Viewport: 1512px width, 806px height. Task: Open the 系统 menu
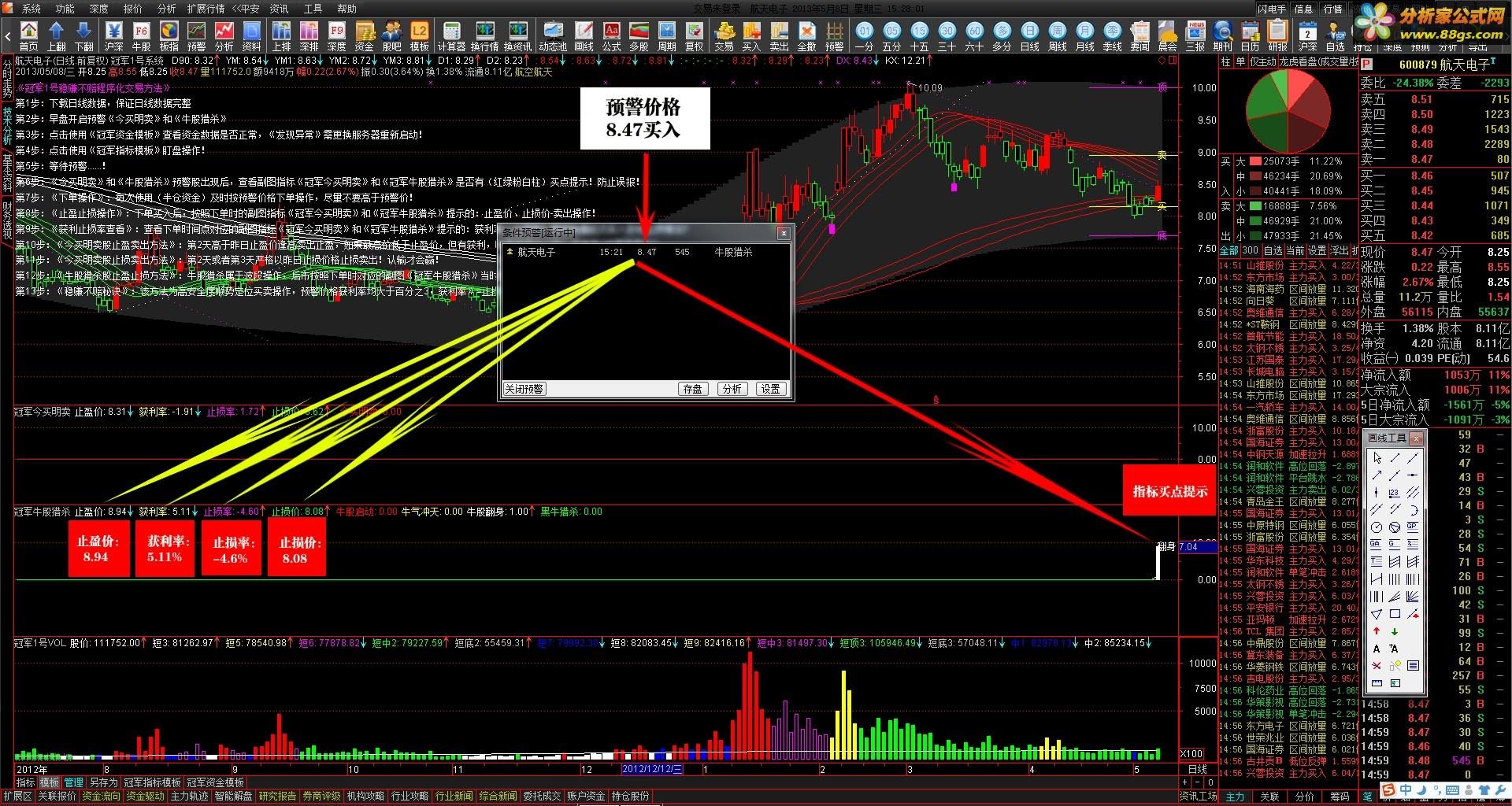[x=31, y=9]
